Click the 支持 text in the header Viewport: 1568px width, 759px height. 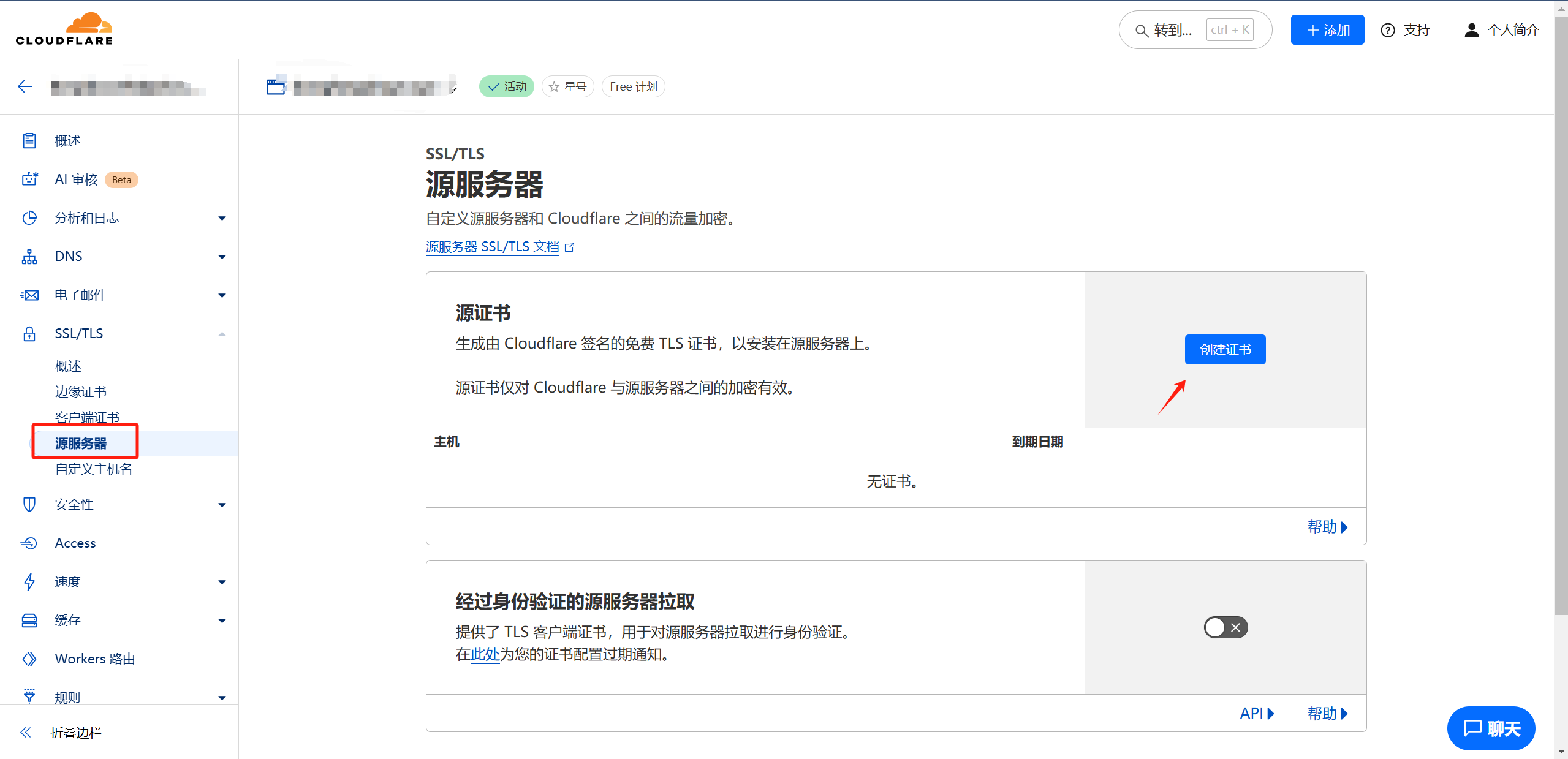click(1417, 30)
